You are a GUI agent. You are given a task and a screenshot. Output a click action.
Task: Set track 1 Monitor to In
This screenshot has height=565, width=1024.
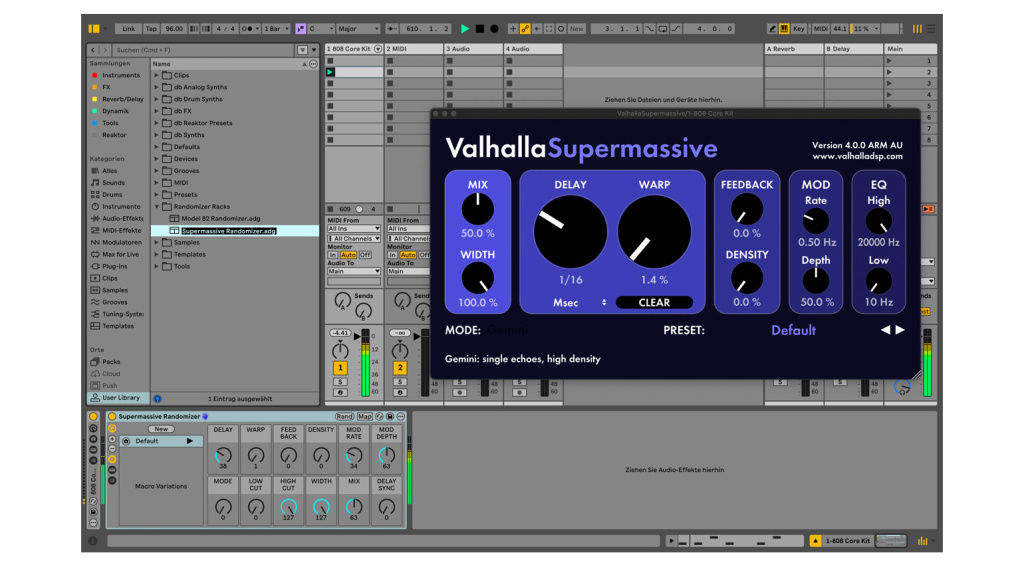pos(332,255)
